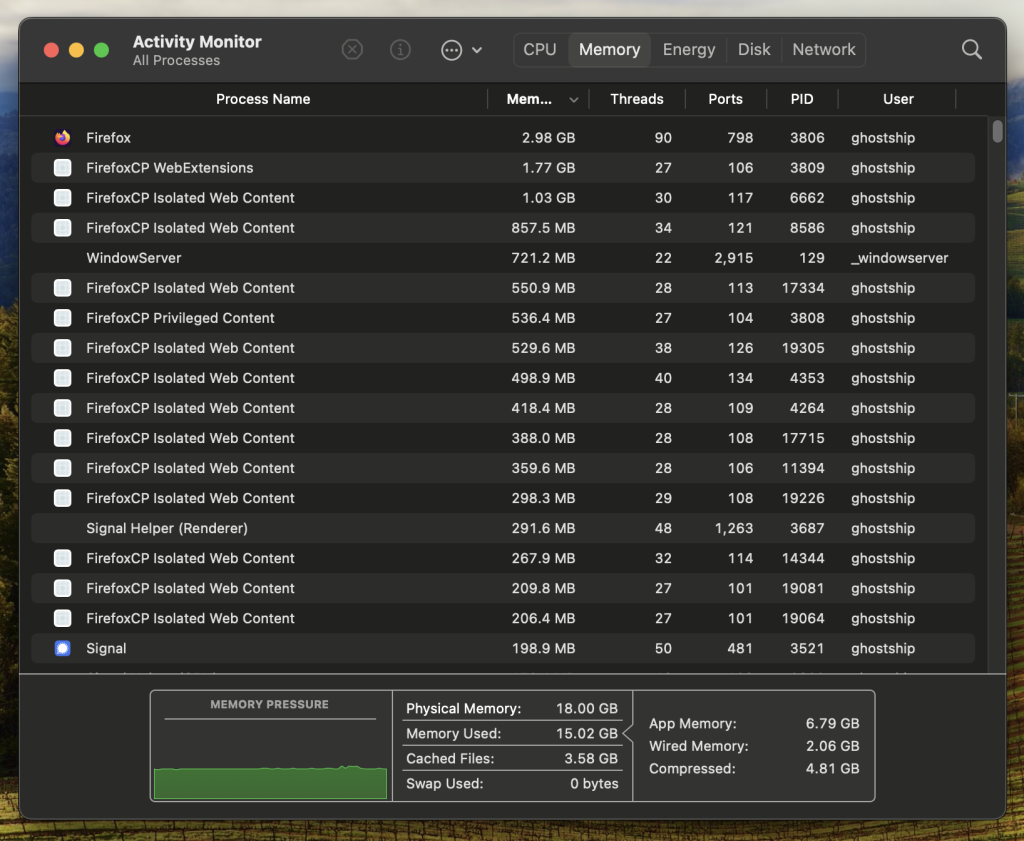Click the 857.5 MB memory value

543,228
